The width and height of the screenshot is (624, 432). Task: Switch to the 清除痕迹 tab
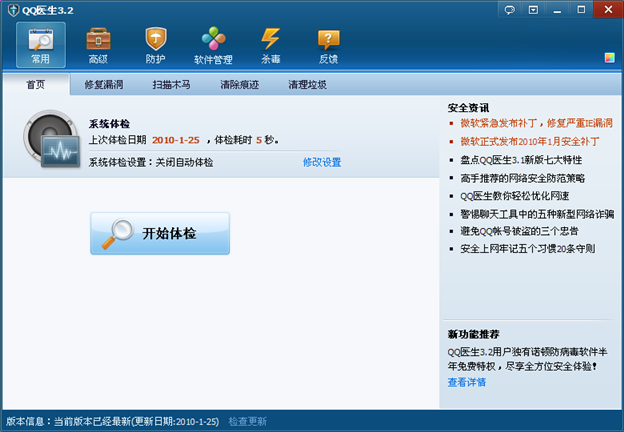click(x=240, y=84)
